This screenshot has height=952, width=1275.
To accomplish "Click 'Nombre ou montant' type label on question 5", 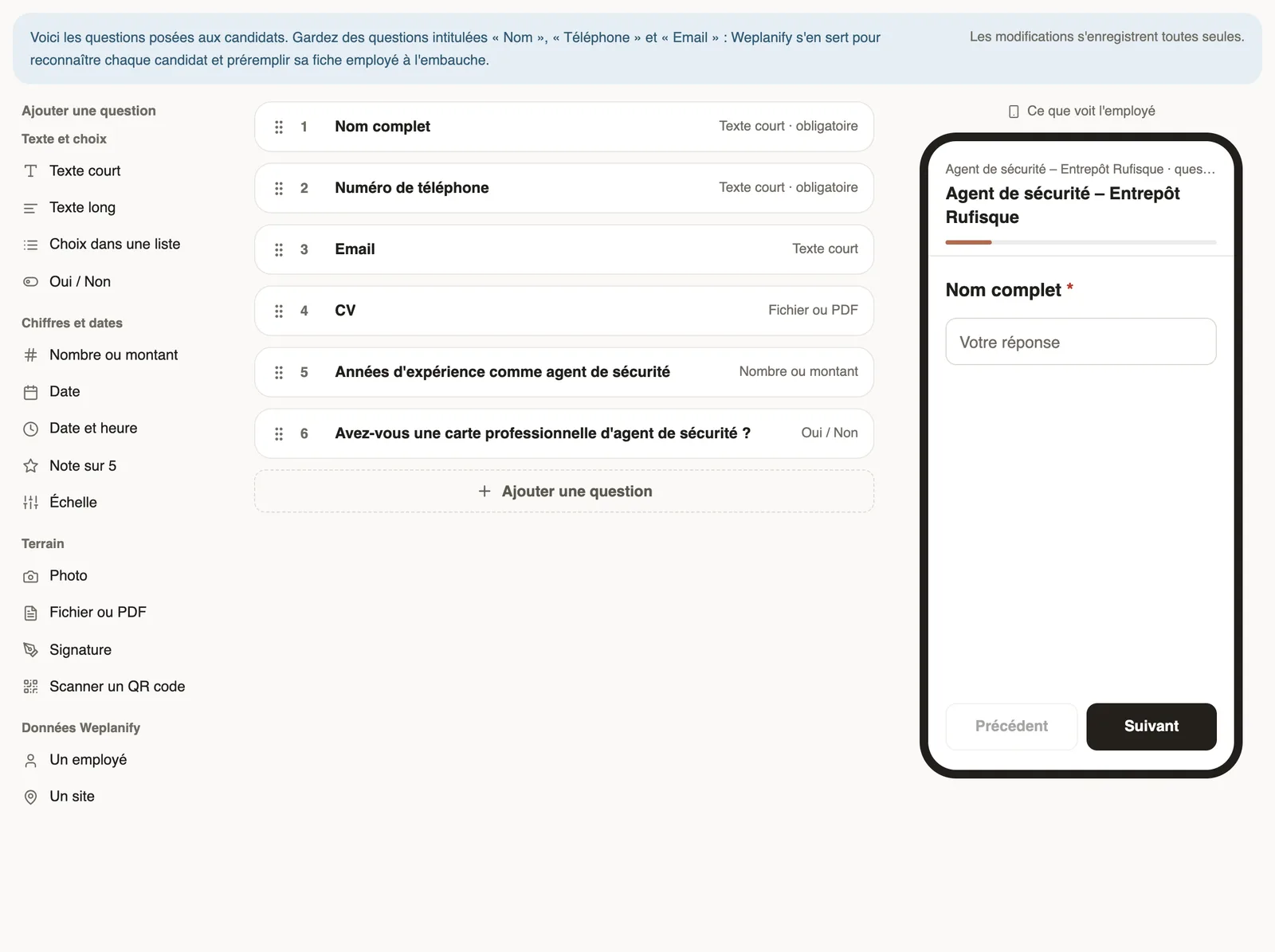I will pyautogui.click(x=798, y=371).
